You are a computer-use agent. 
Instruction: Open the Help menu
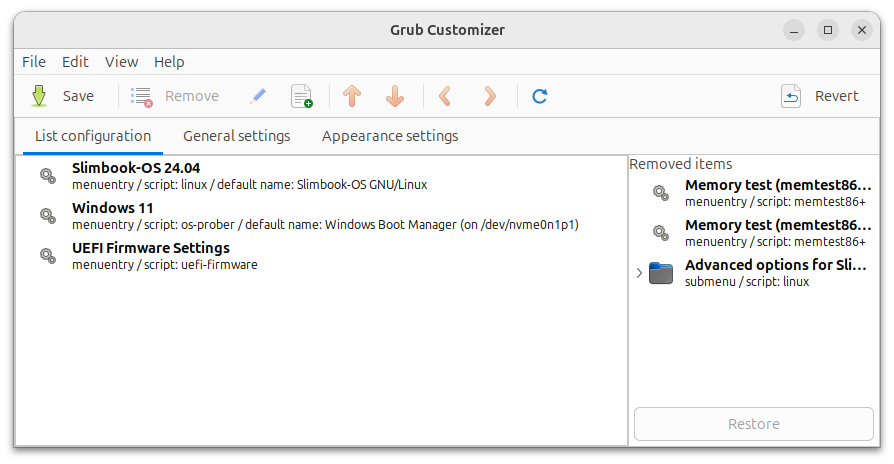(x=169, y=62)
